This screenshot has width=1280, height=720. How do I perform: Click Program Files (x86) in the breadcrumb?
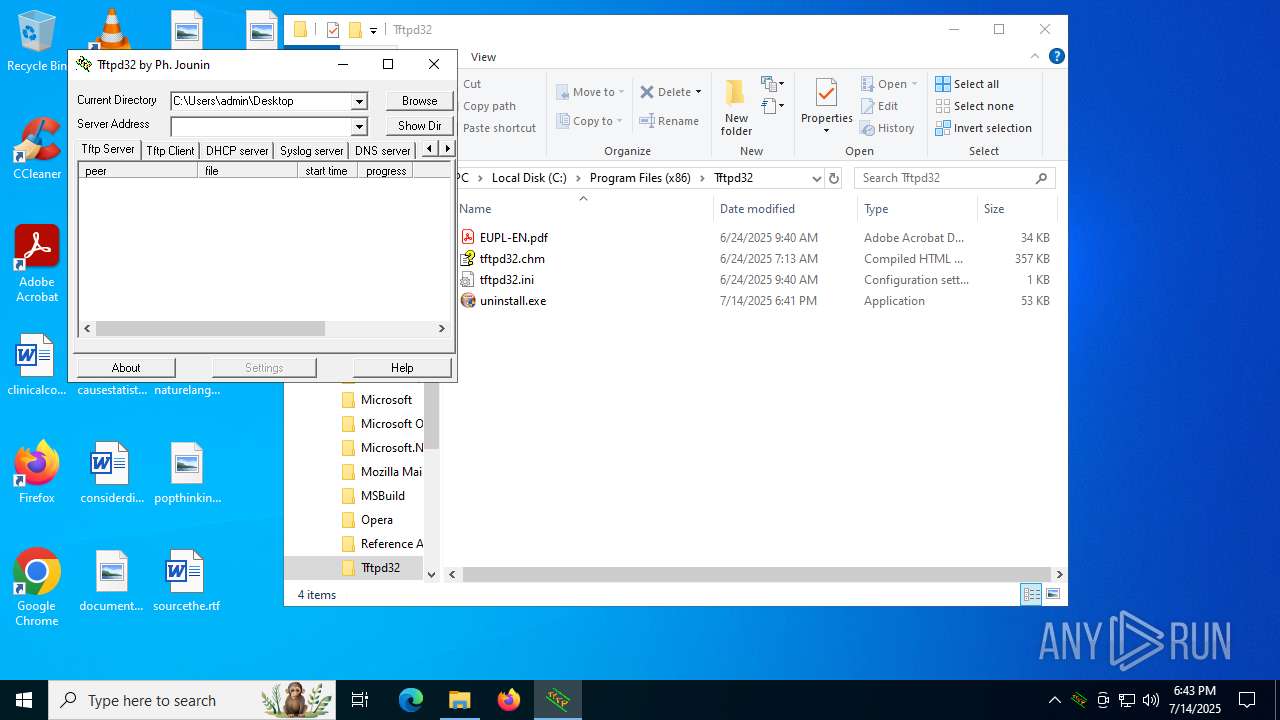click(640, 178)
